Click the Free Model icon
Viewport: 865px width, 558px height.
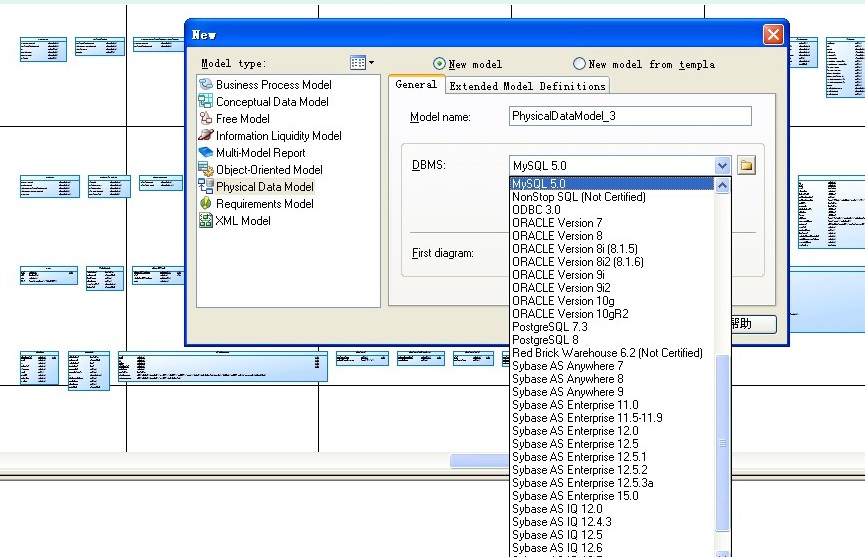(x=206, y=118)
